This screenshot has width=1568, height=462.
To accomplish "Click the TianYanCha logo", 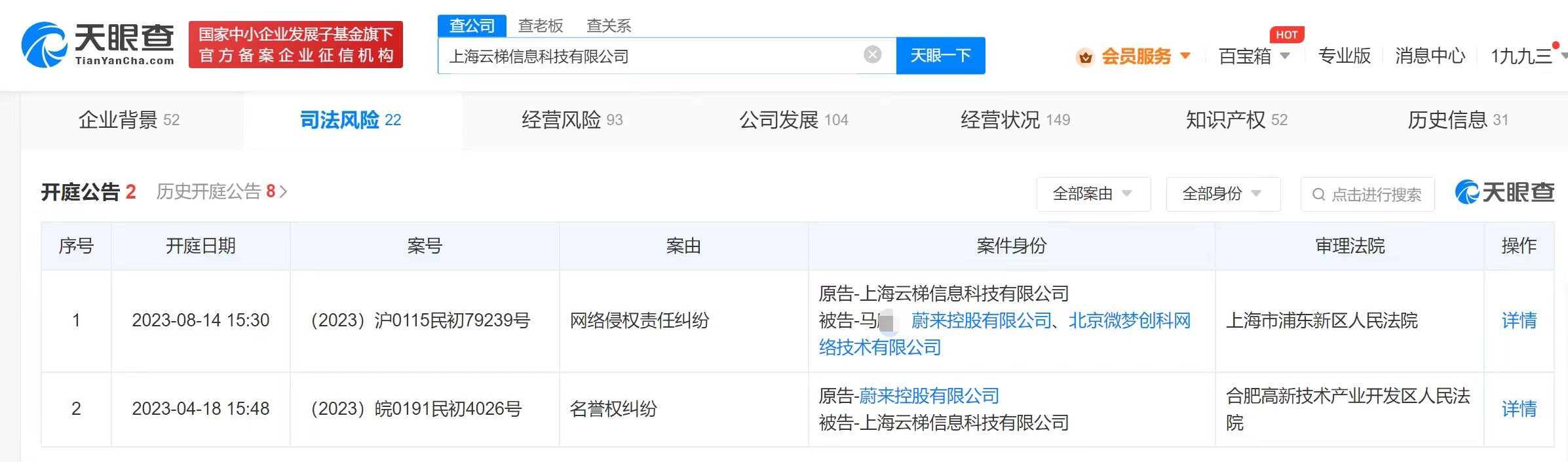I will click(x=98, y=45).
